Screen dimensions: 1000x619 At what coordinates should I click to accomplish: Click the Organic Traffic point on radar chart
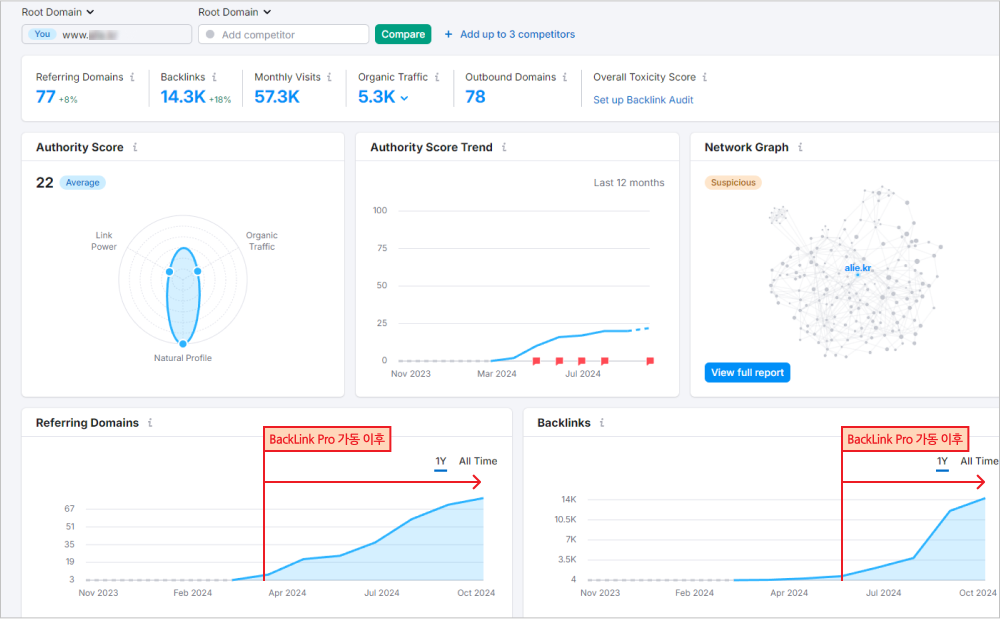198,272
